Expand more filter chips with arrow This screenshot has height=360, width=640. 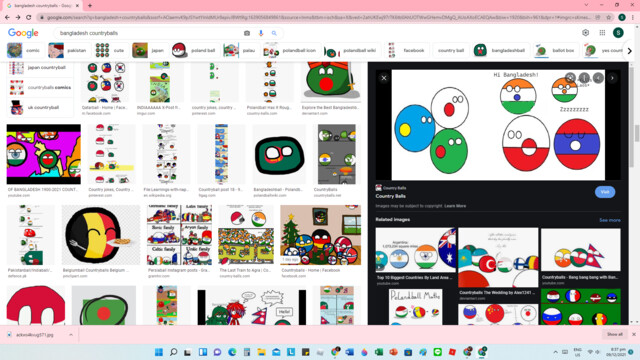pyautogui.click(x=629, y=51)
